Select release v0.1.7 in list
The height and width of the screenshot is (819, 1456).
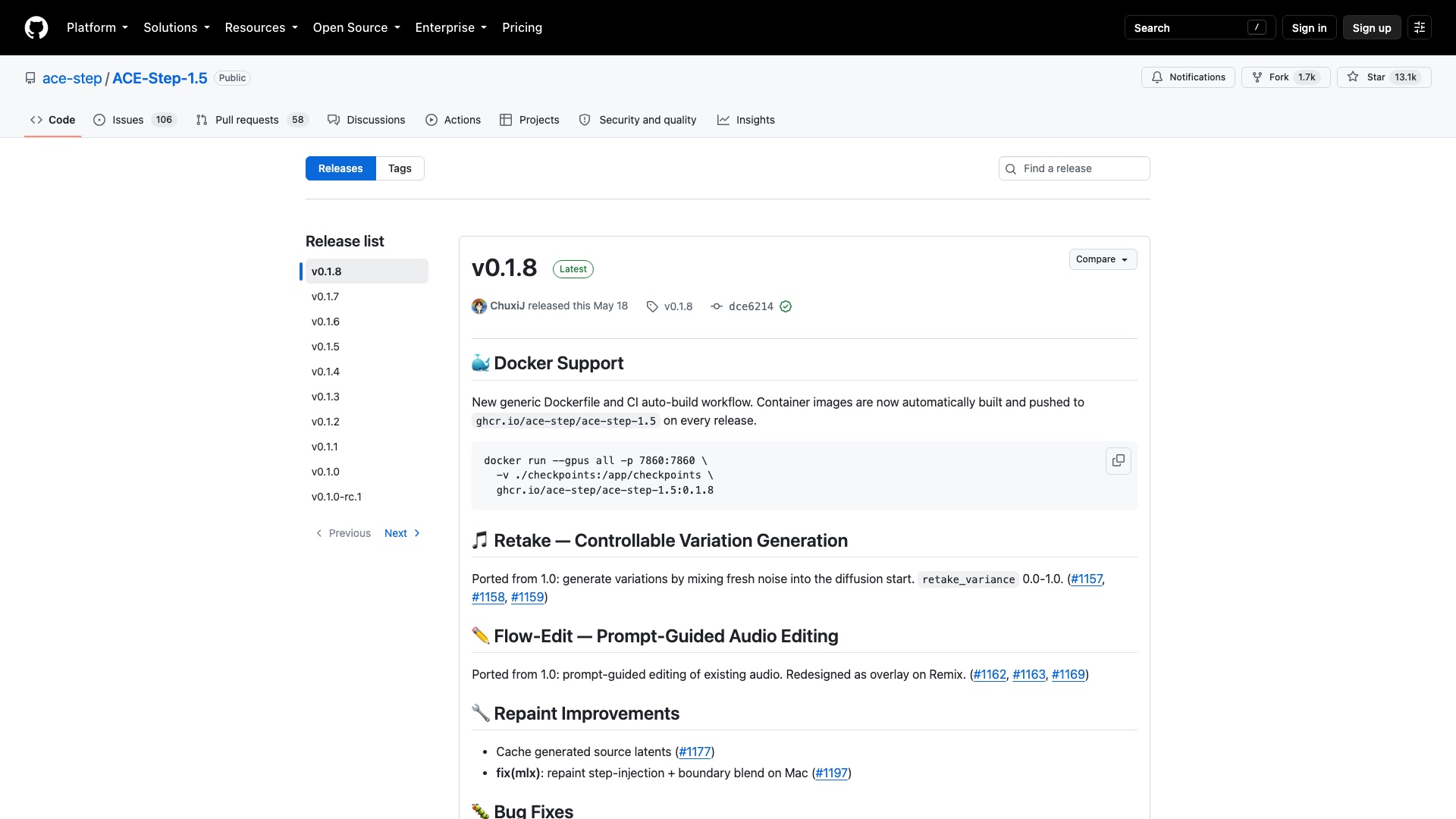coord(367,297)
